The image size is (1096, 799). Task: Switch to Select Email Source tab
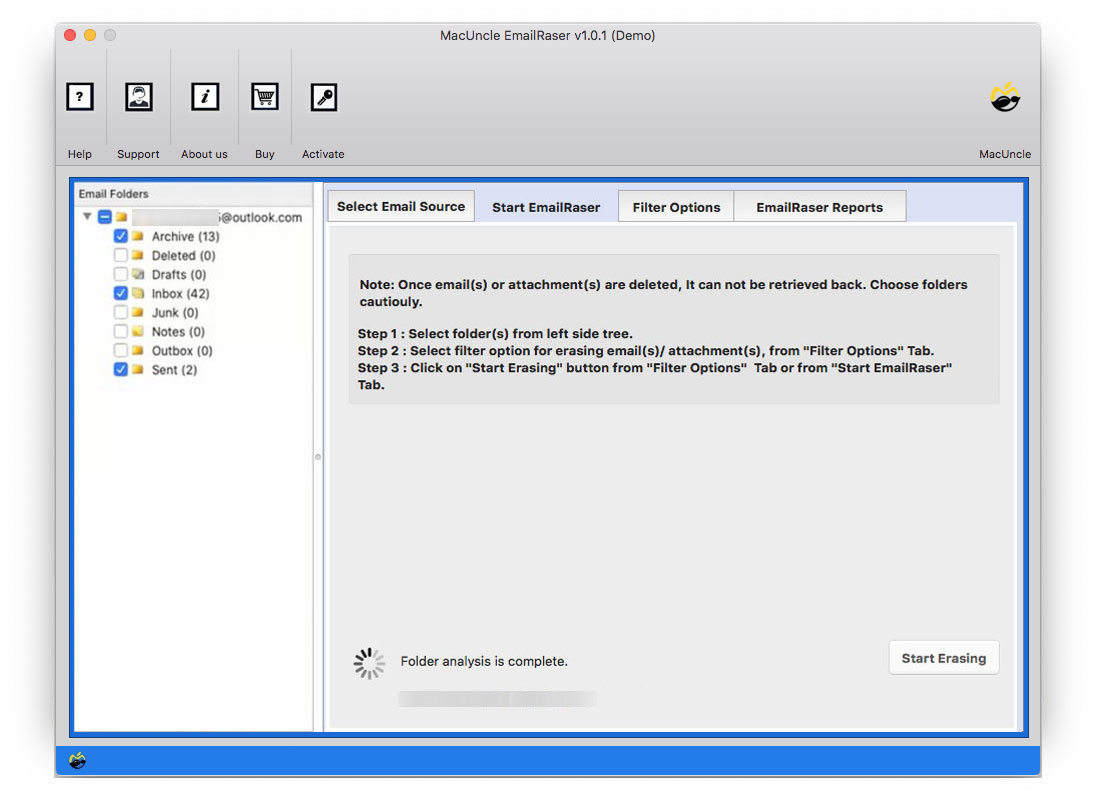[x=401, y=206]
